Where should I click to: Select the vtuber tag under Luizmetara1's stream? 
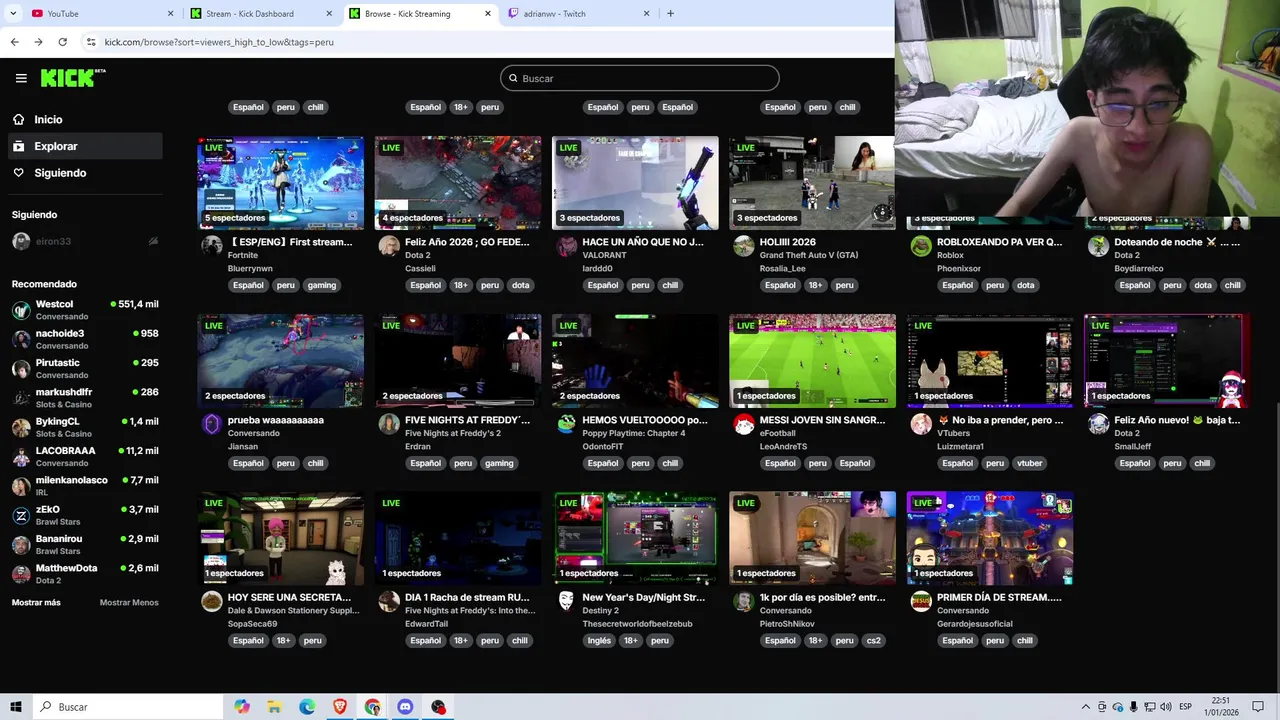coord(1029,463)
